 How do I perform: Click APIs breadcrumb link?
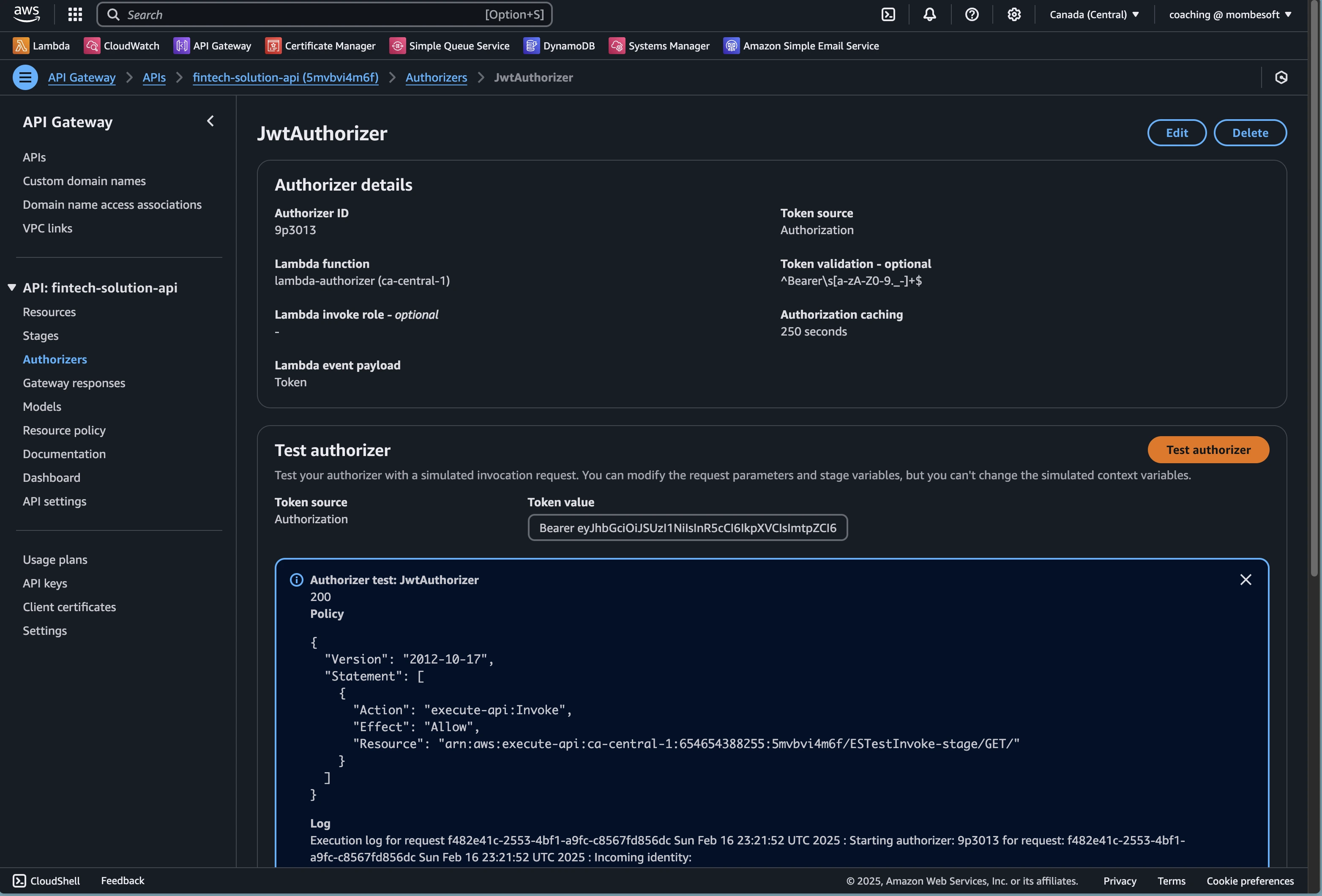pyautogui.click(x=153, y=77)
